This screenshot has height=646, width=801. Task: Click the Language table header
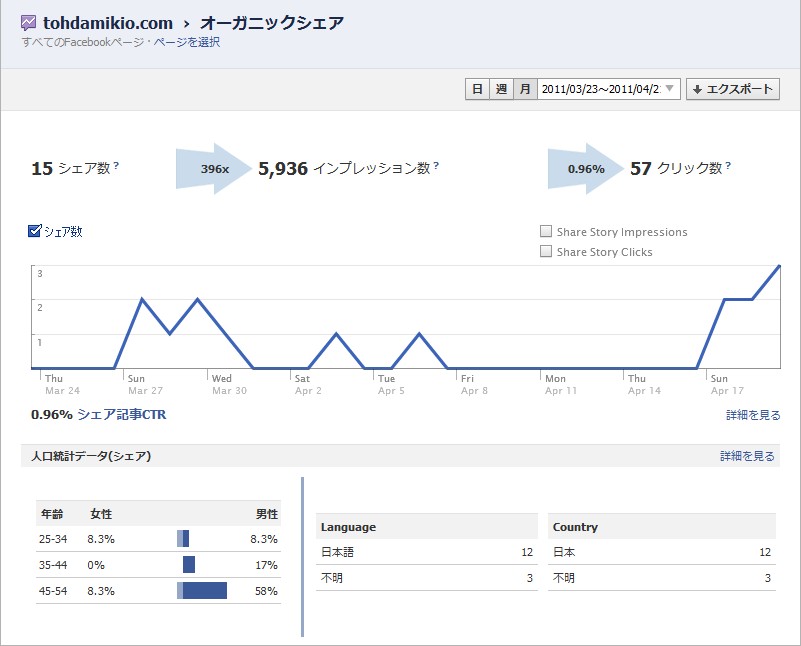[x=427, y=527]
